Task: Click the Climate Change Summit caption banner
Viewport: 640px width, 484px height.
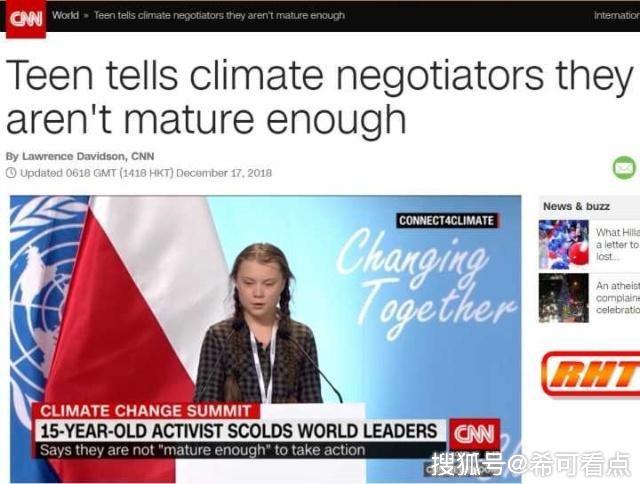Action: (x=146, y=411)
